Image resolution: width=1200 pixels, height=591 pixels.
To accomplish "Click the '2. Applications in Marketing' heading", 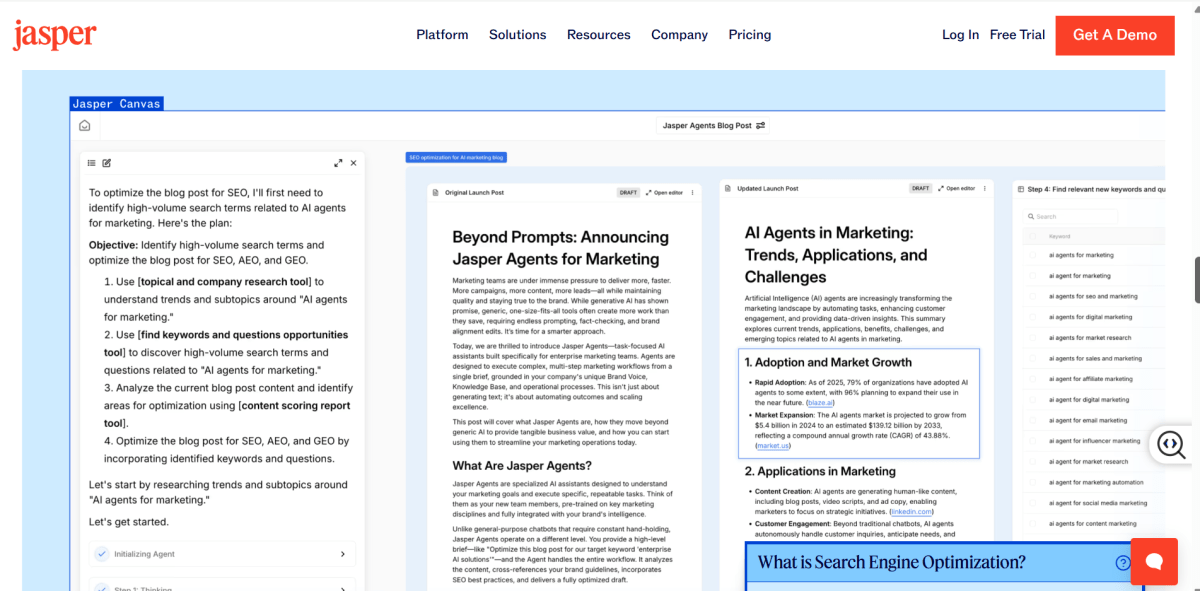I will (x=820, y=471).
